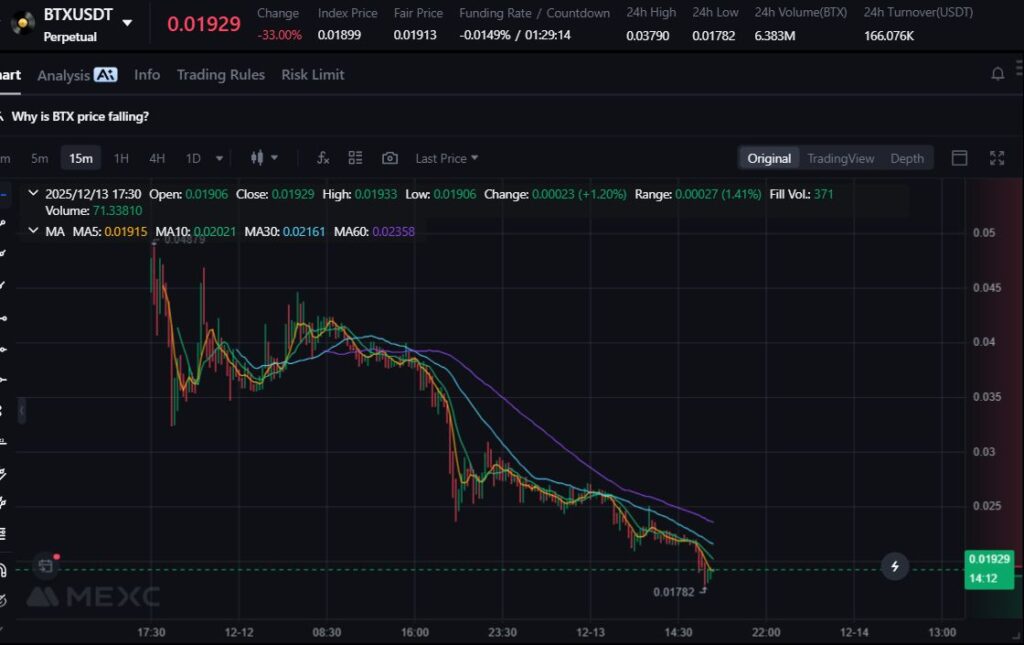Collapse the MA indicator legend row
Screen dimensions: 1024x645
point(34,231)
